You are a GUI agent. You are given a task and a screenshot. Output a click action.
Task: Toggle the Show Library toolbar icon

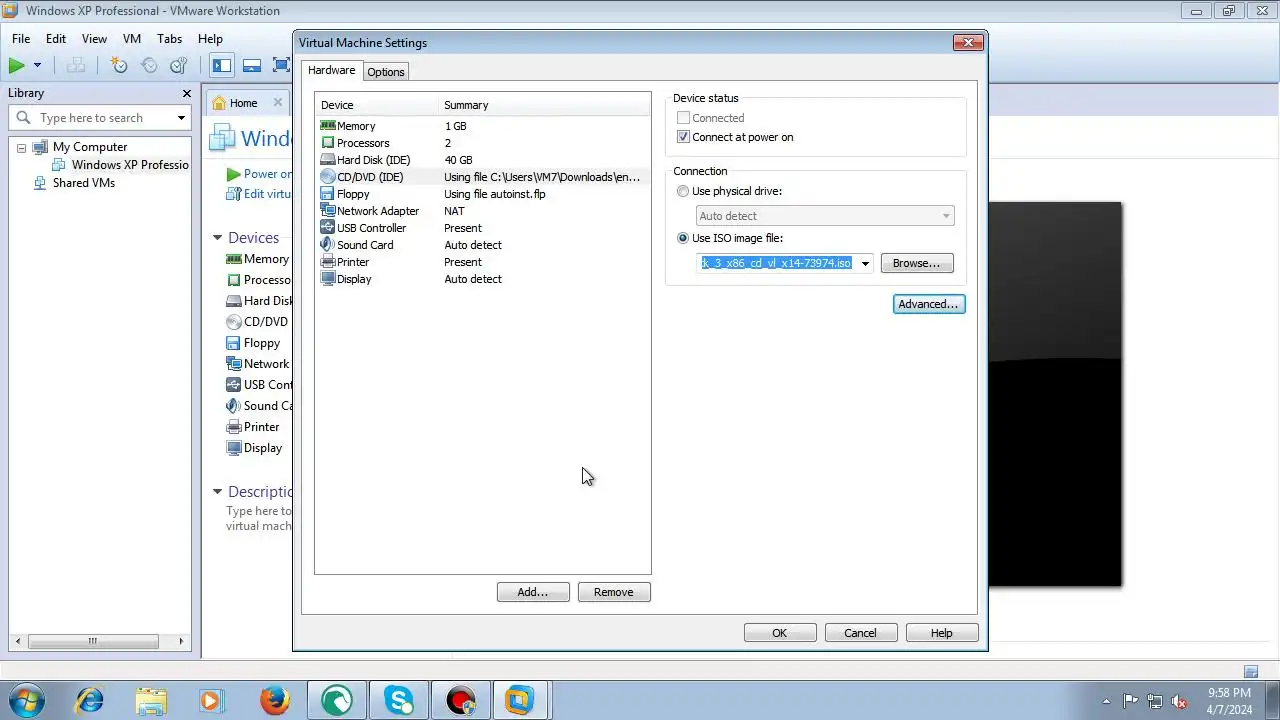(x=222, y=66)
